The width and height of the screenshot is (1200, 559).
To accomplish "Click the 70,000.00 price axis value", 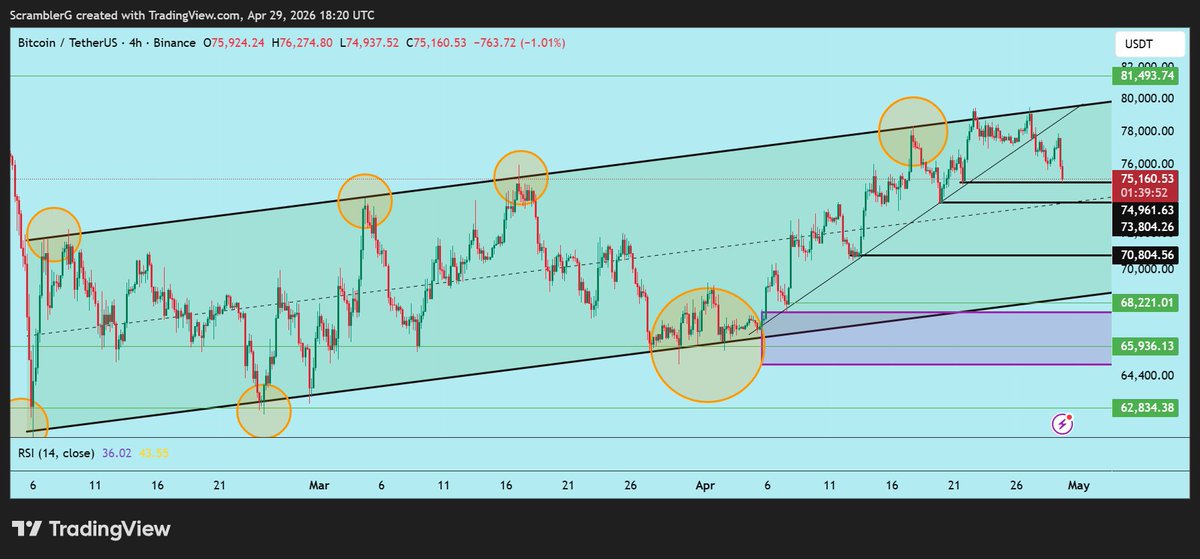I will coord(1146,269).
